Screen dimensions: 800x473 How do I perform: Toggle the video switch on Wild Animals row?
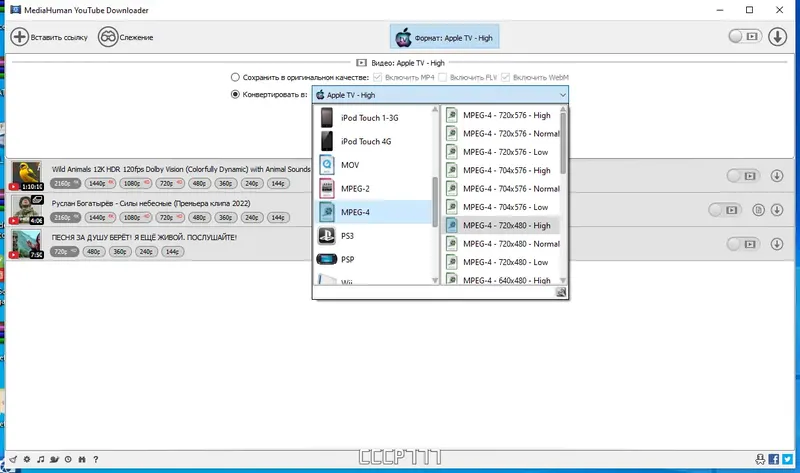[744, 176]
